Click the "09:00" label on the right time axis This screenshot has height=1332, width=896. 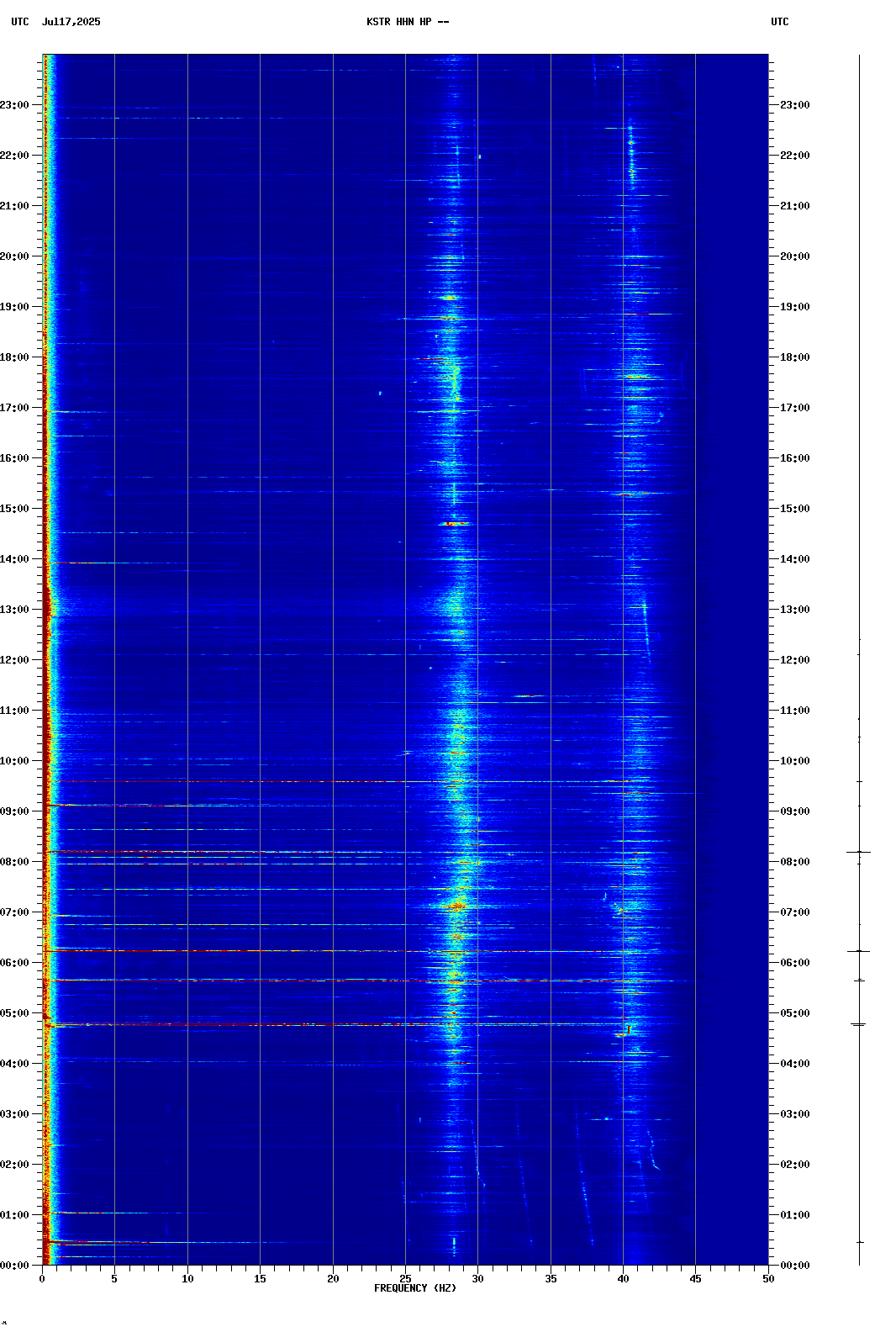(795, 811)
